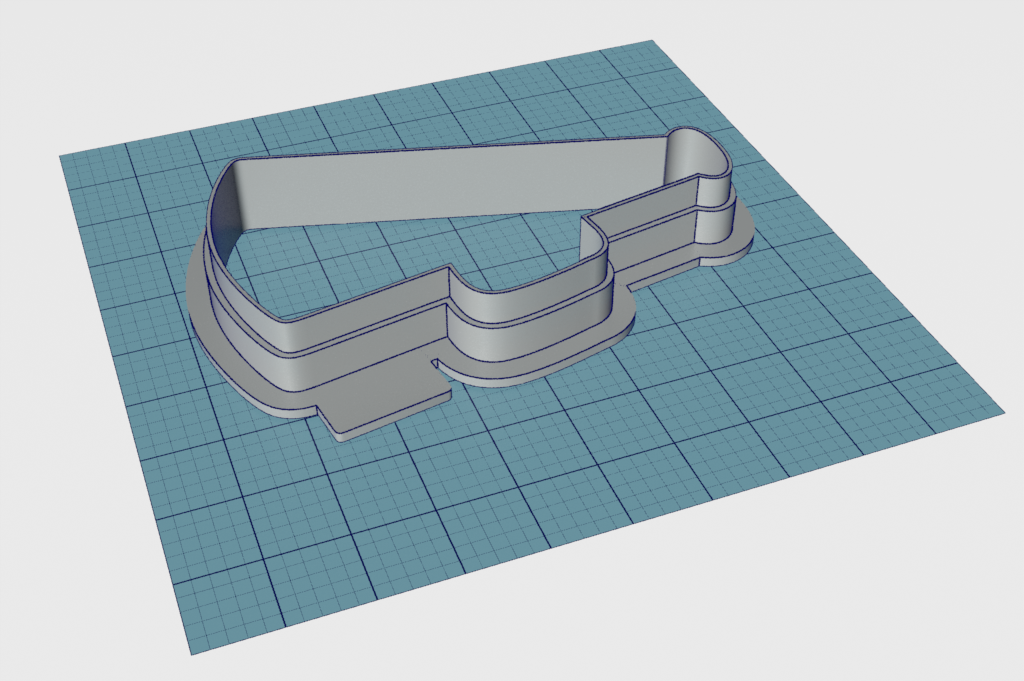Screen dimensions: 1024x681
Task: Click the grid floor enclosed inside the cutter
Action: [x=400, y=260]
